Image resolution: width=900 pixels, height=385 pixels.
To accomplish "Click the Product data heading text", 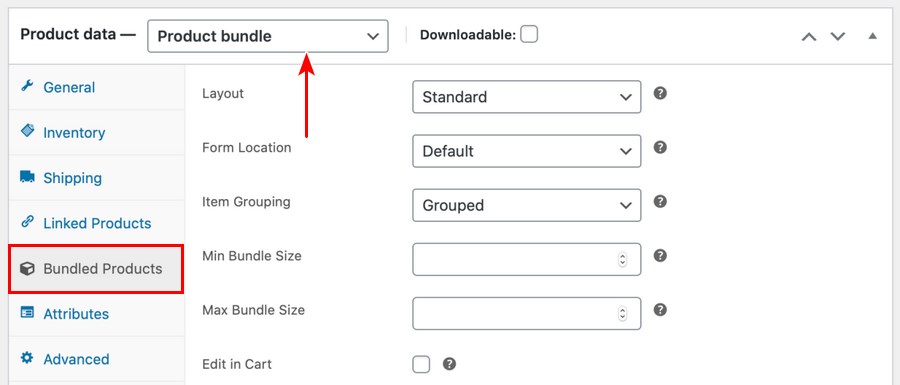I will (x=77, y=34).
